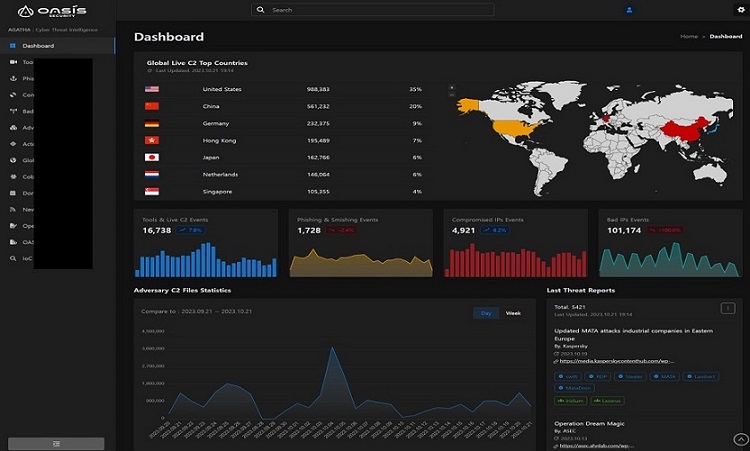Click the Japan flag icon
This screenshot has height=451, width=750.
(152, 157)
